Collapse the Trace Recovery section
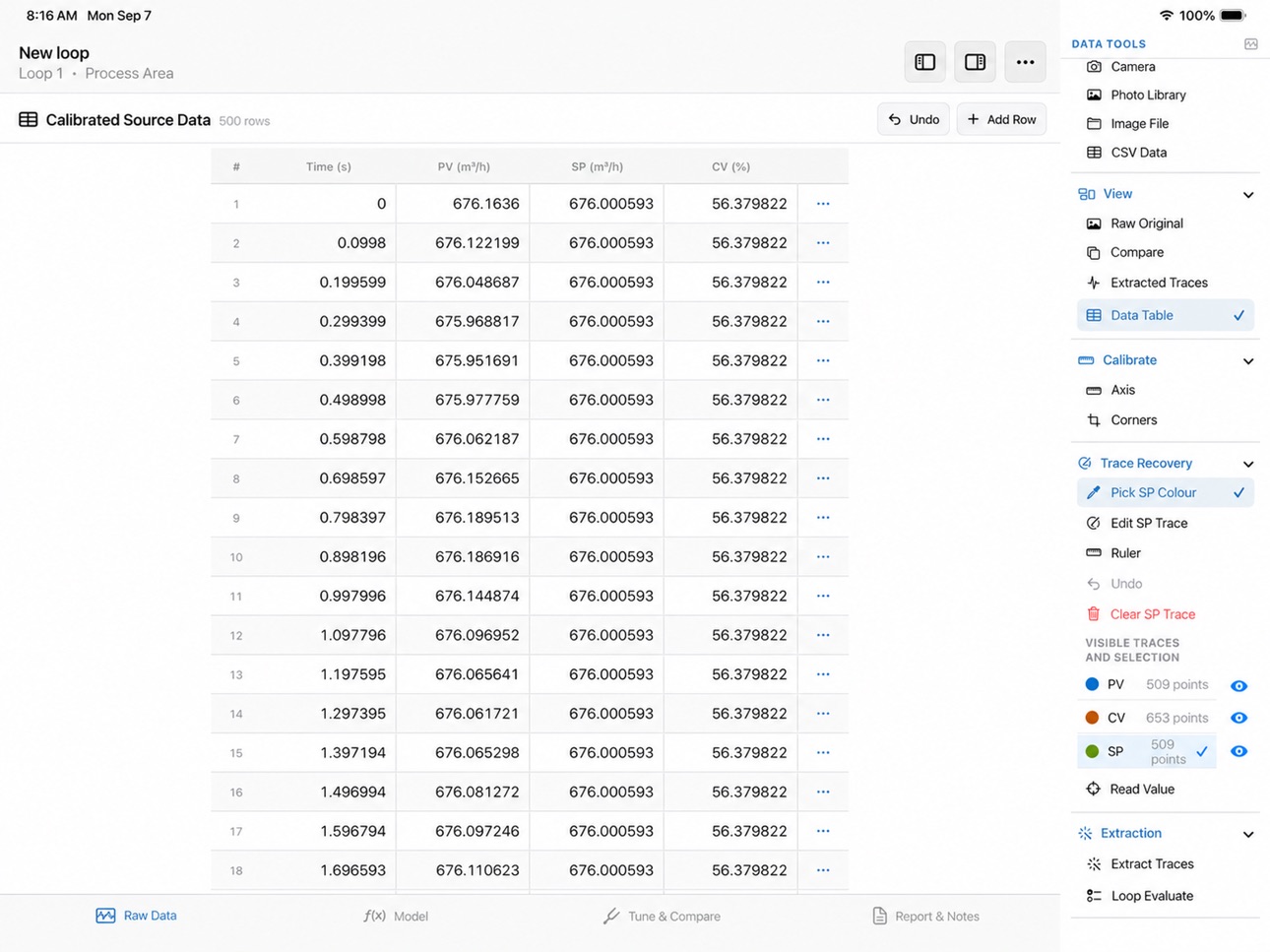Image resolution: width=1270 pixels, height=952 pixels. click(x=1248, y=464)
